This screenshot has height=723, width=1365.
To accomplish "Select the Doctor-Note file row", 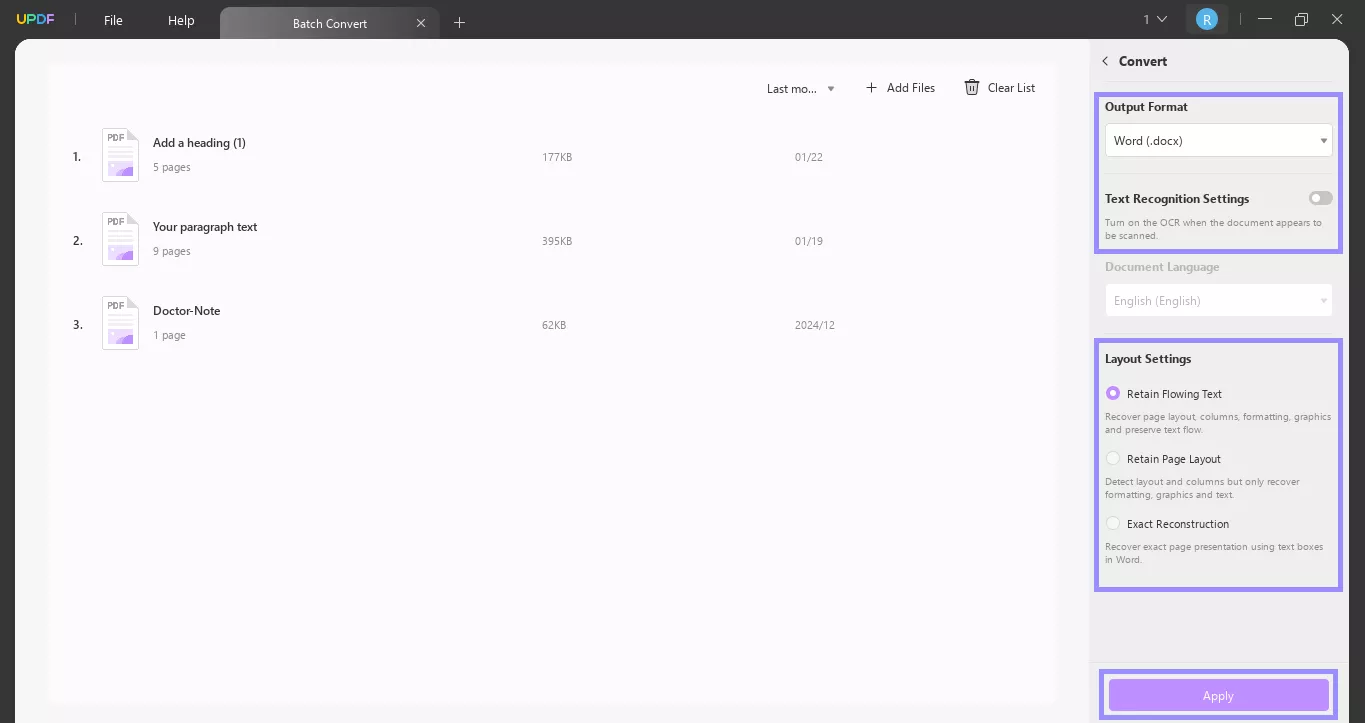I will coord(400,322).
